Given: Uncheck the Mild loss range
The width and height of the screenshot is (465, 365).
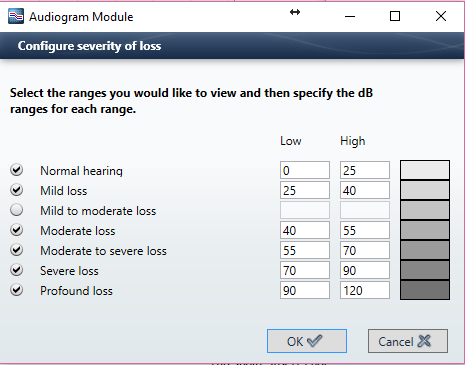Looking at the screenshot, I should [x=16, y=190].
